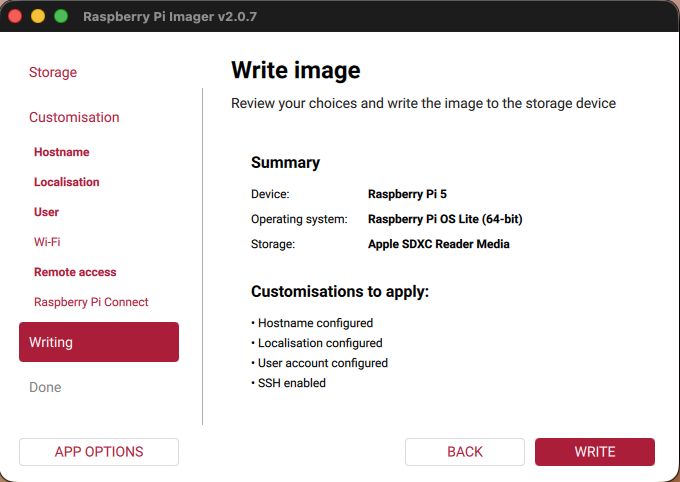Click the 'Device:' label
The image size is (680, 482).
click(270, 194)
